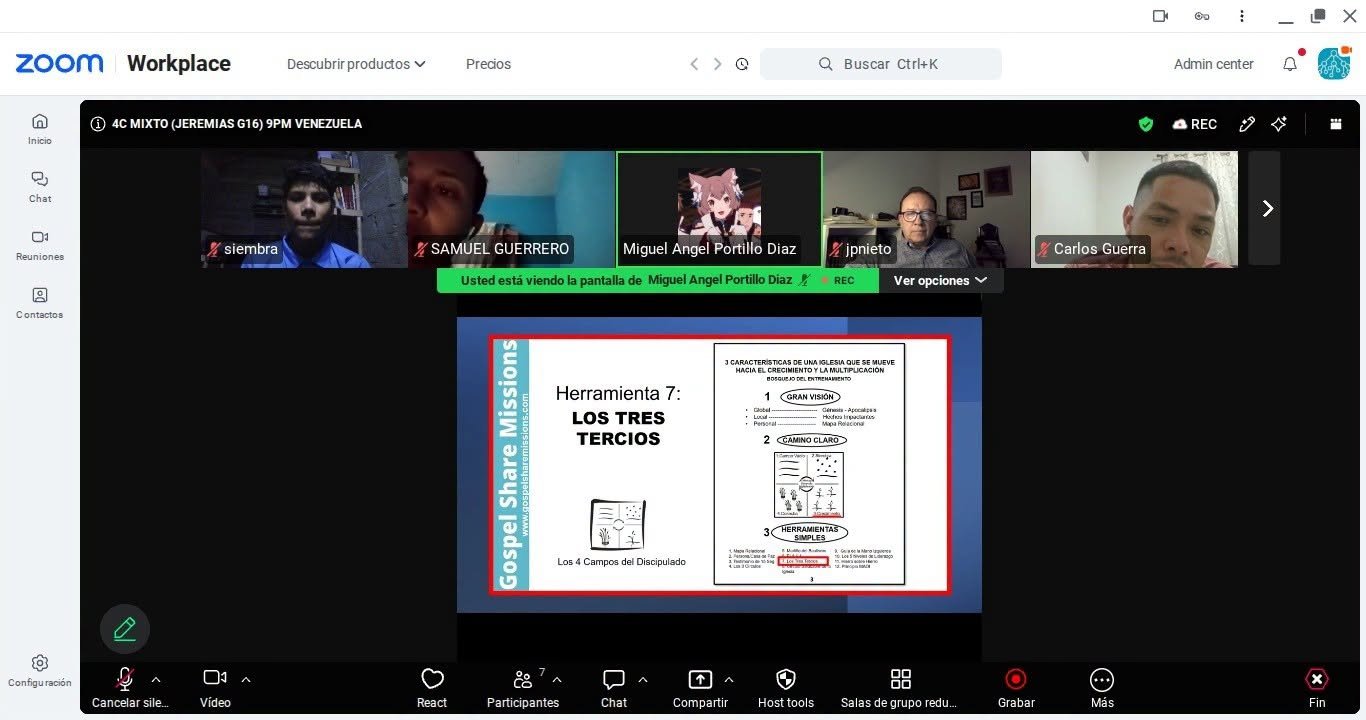
Task: Click the green annotation pencil button
Action: point(125,629)
